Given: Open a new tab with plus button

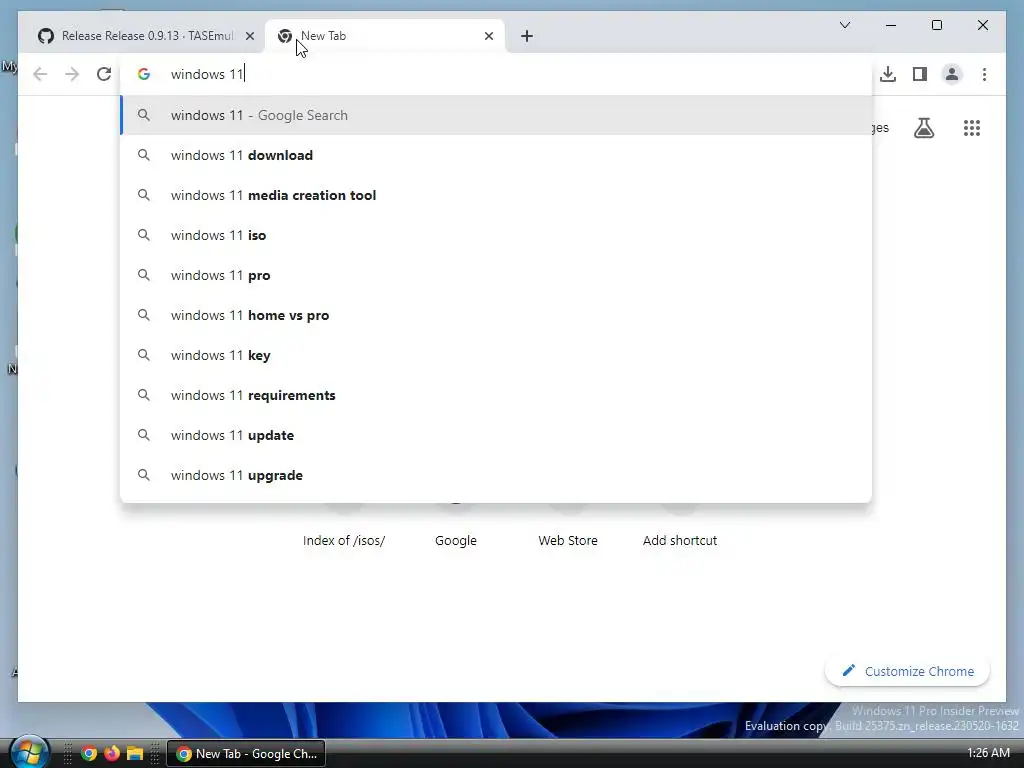Looking at the screenshot, I should point(527,36).
